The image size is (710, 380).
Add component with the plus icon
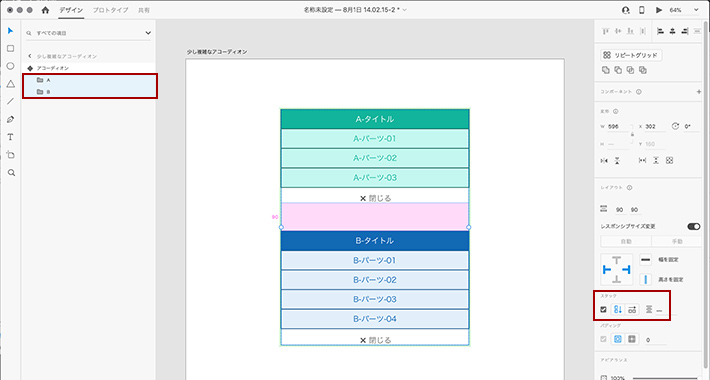click(699, 92)
